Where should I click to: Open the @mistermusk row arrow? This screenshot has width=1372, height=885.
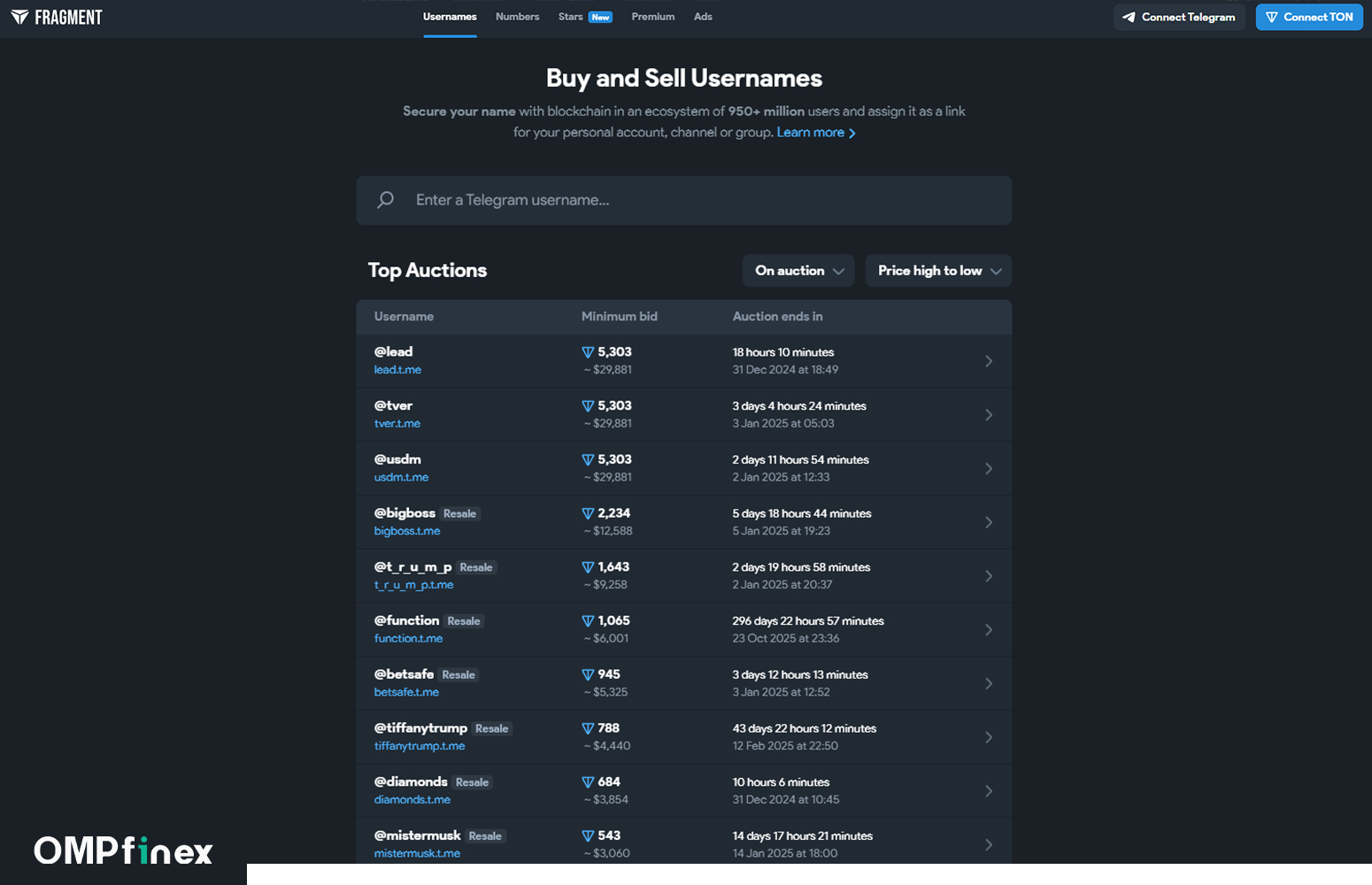click(x=989, y=845)
